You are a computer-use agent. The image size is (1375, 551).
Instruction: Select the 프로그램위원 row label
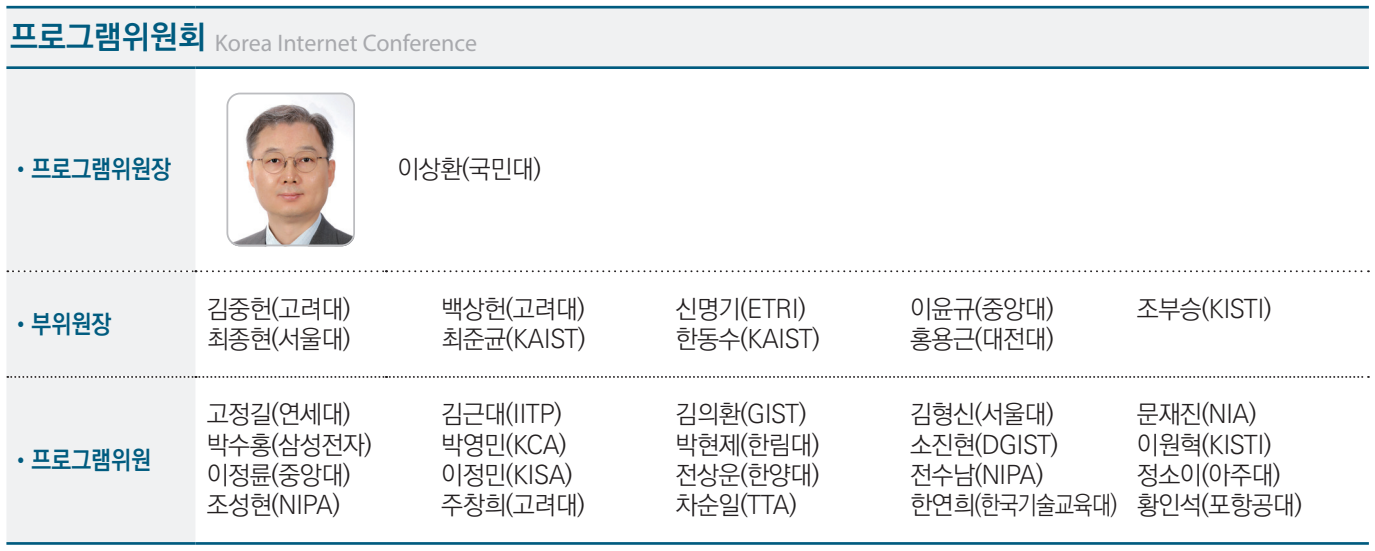(84, 460)
